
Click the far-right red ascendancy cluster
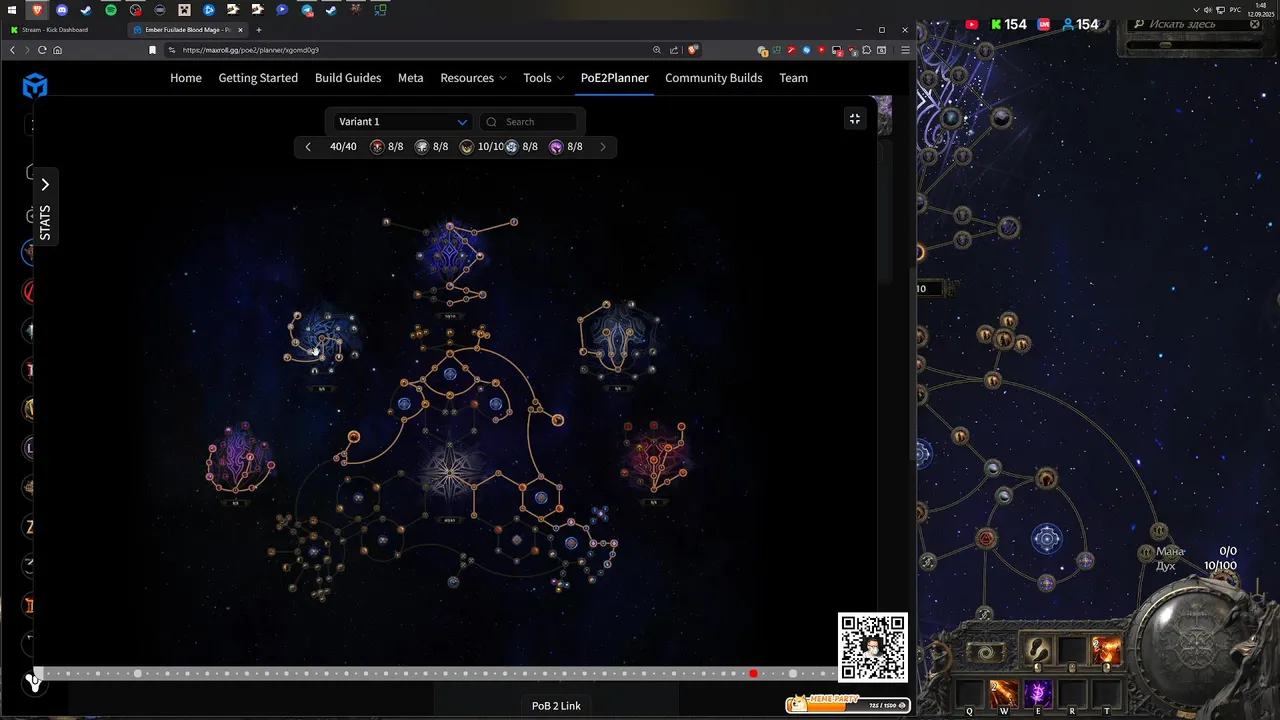[x=655, y=455]
